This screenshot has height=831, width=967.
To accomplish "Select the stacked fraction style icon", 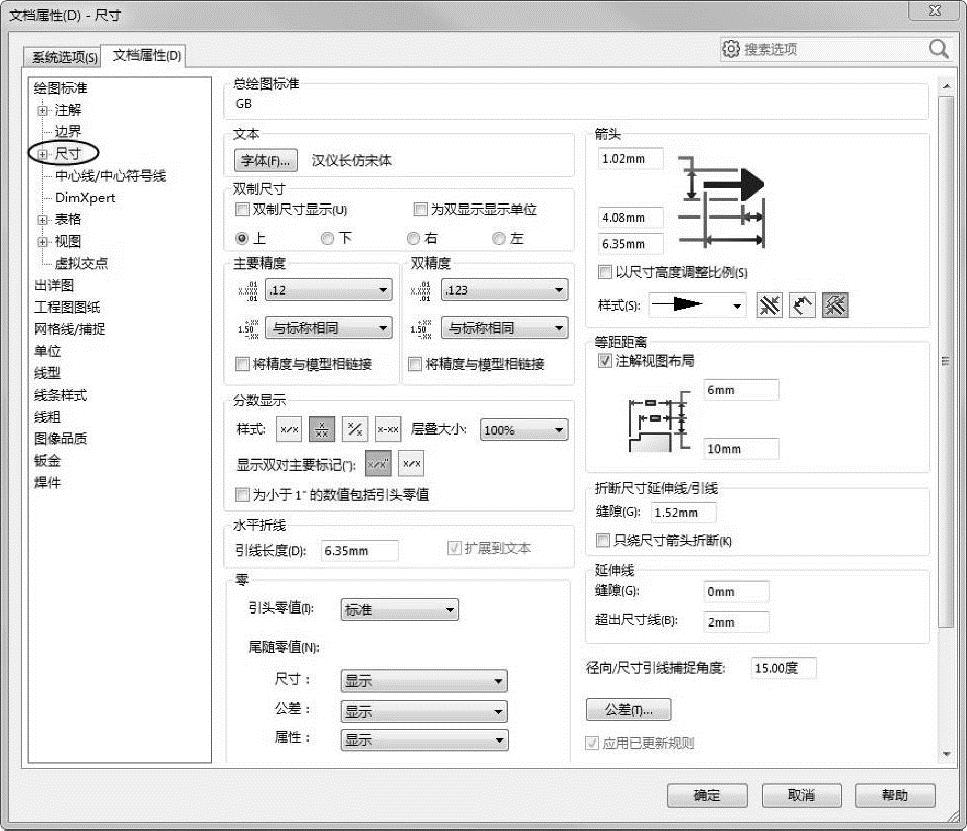I will coord(322,430).
